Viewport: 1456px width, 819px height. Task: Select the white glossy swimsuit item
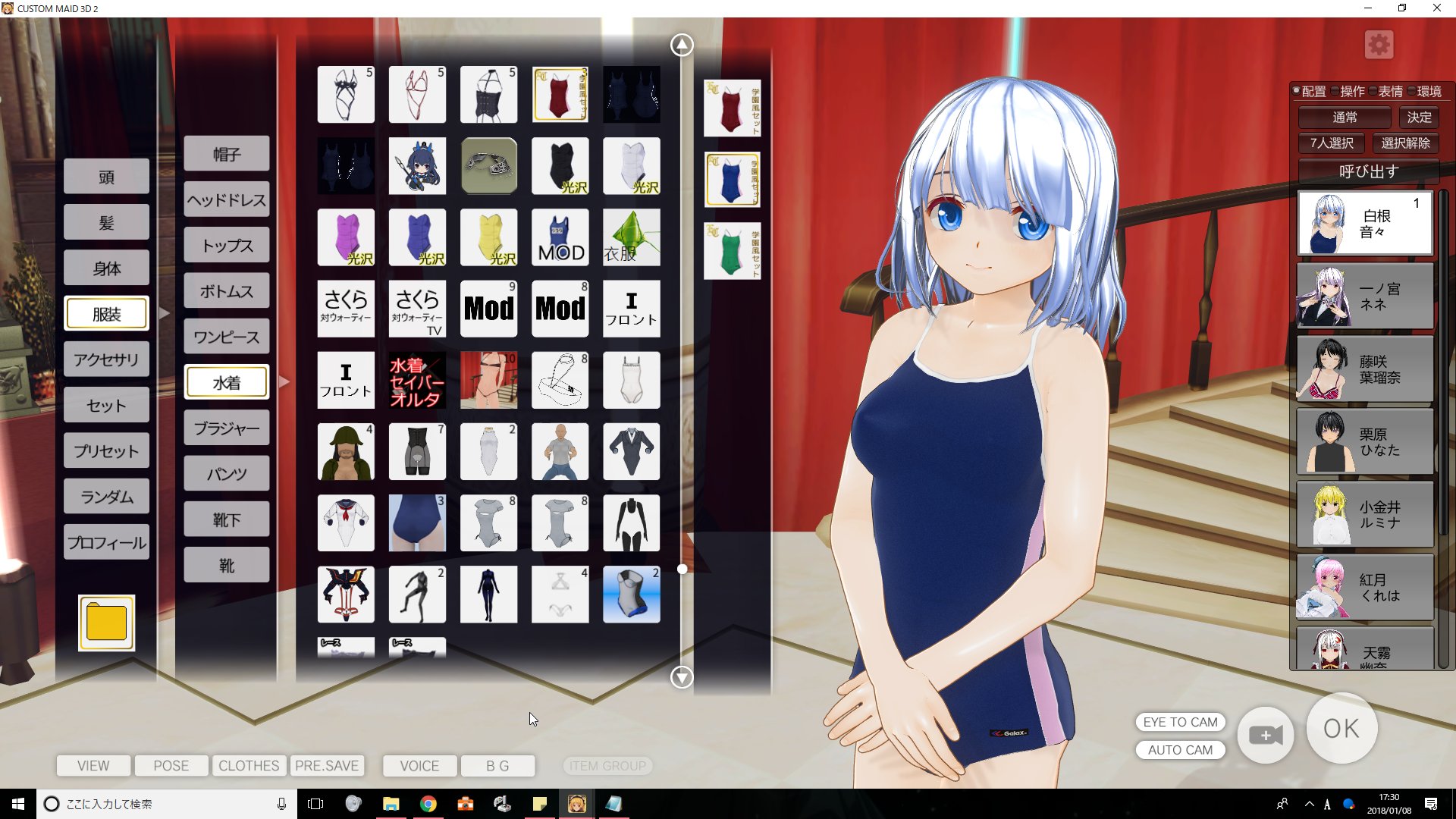[631, 165]
